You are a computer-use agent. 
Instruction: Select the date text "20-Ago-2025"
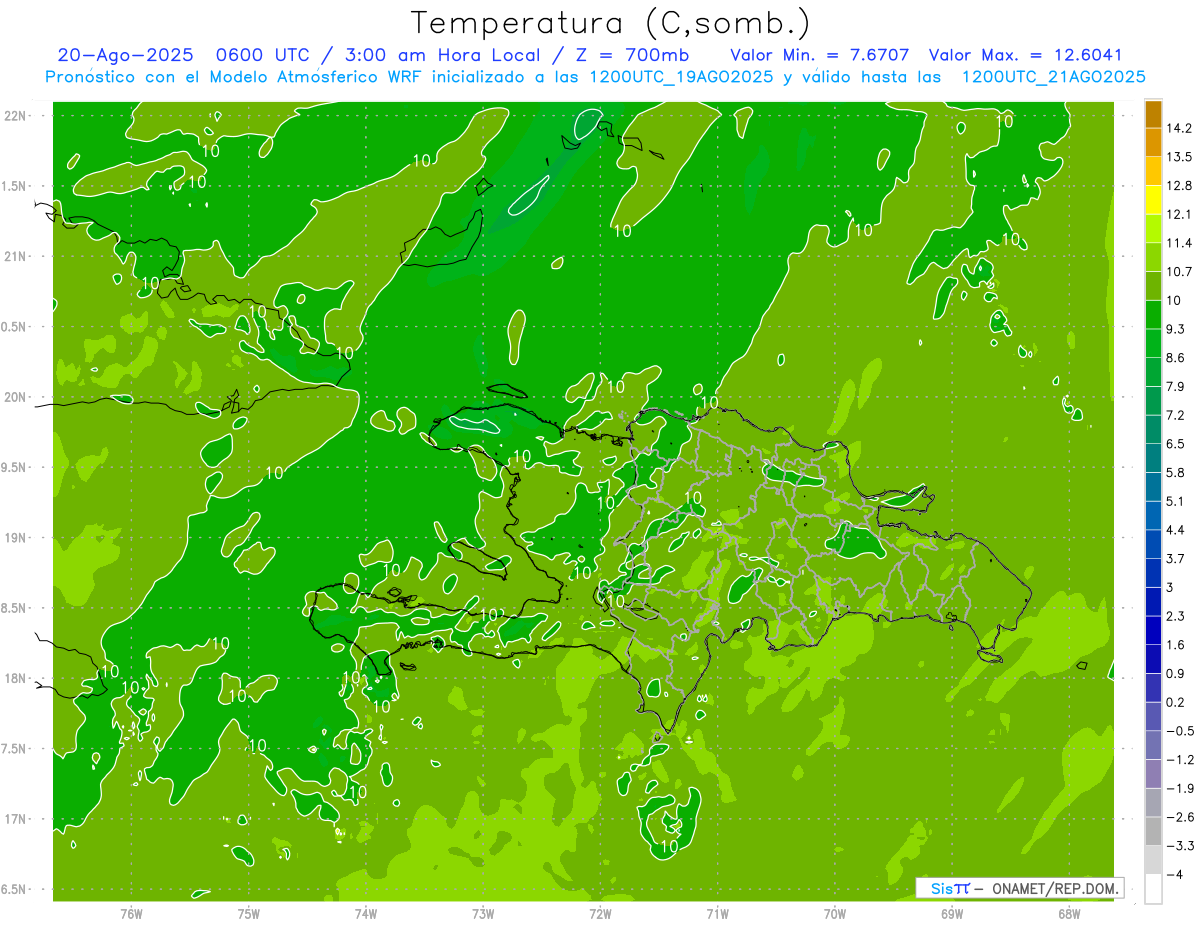(125, 56)
